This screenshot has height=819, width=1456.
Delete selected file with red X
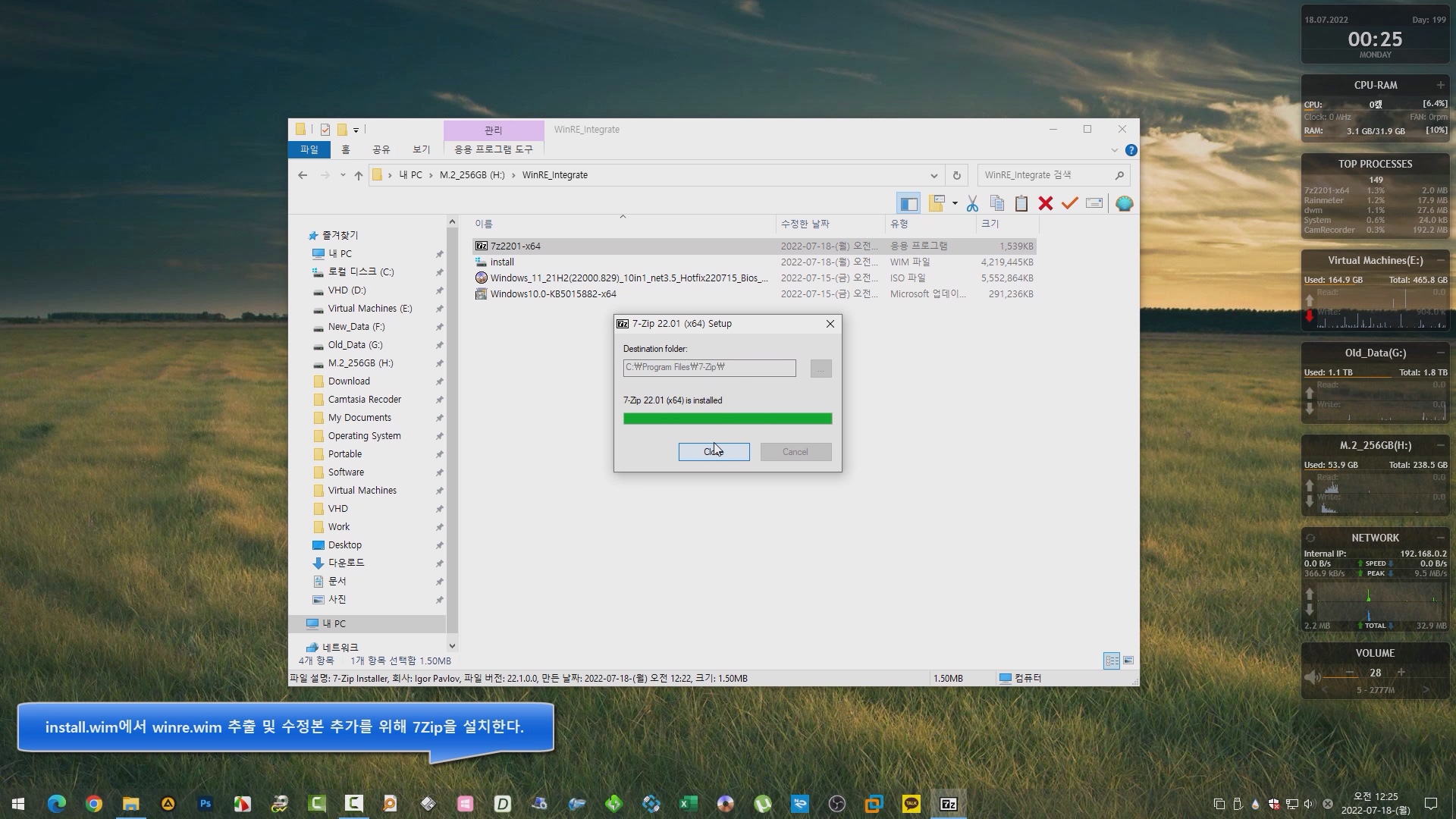click(x=1046, y=203)
